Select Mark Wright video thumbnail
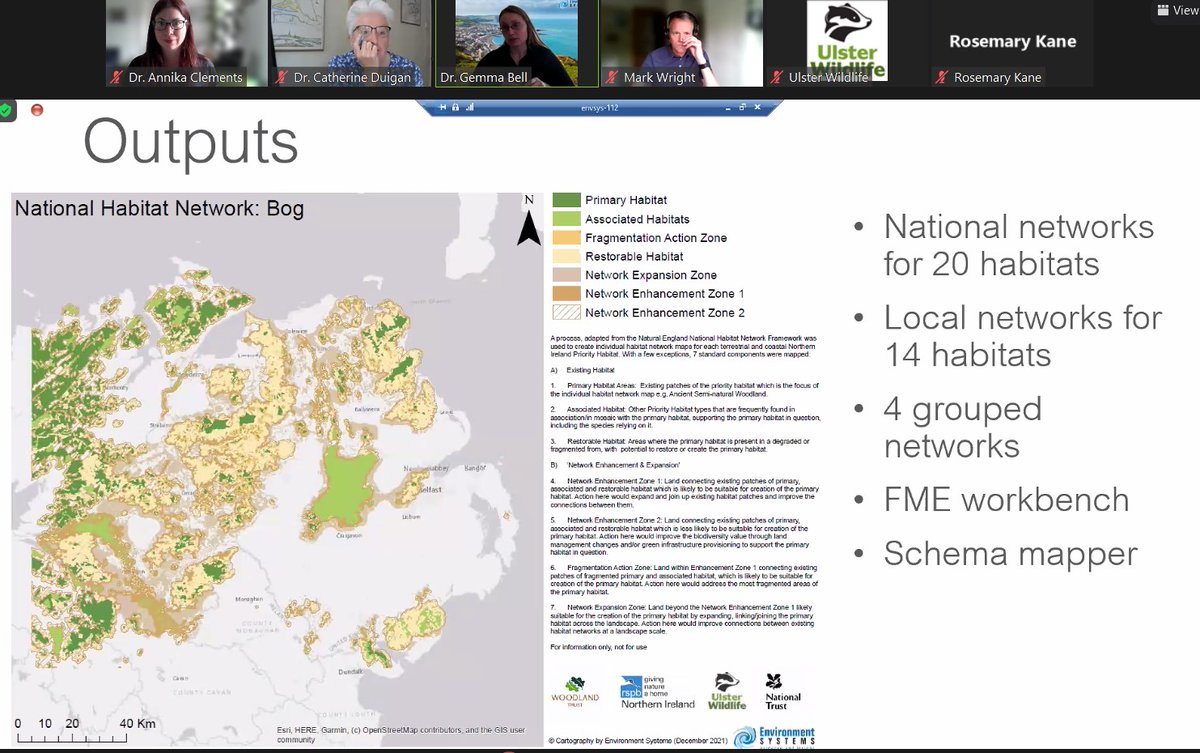Screen dimensions: 1200x753 click(x=681, y=43)
